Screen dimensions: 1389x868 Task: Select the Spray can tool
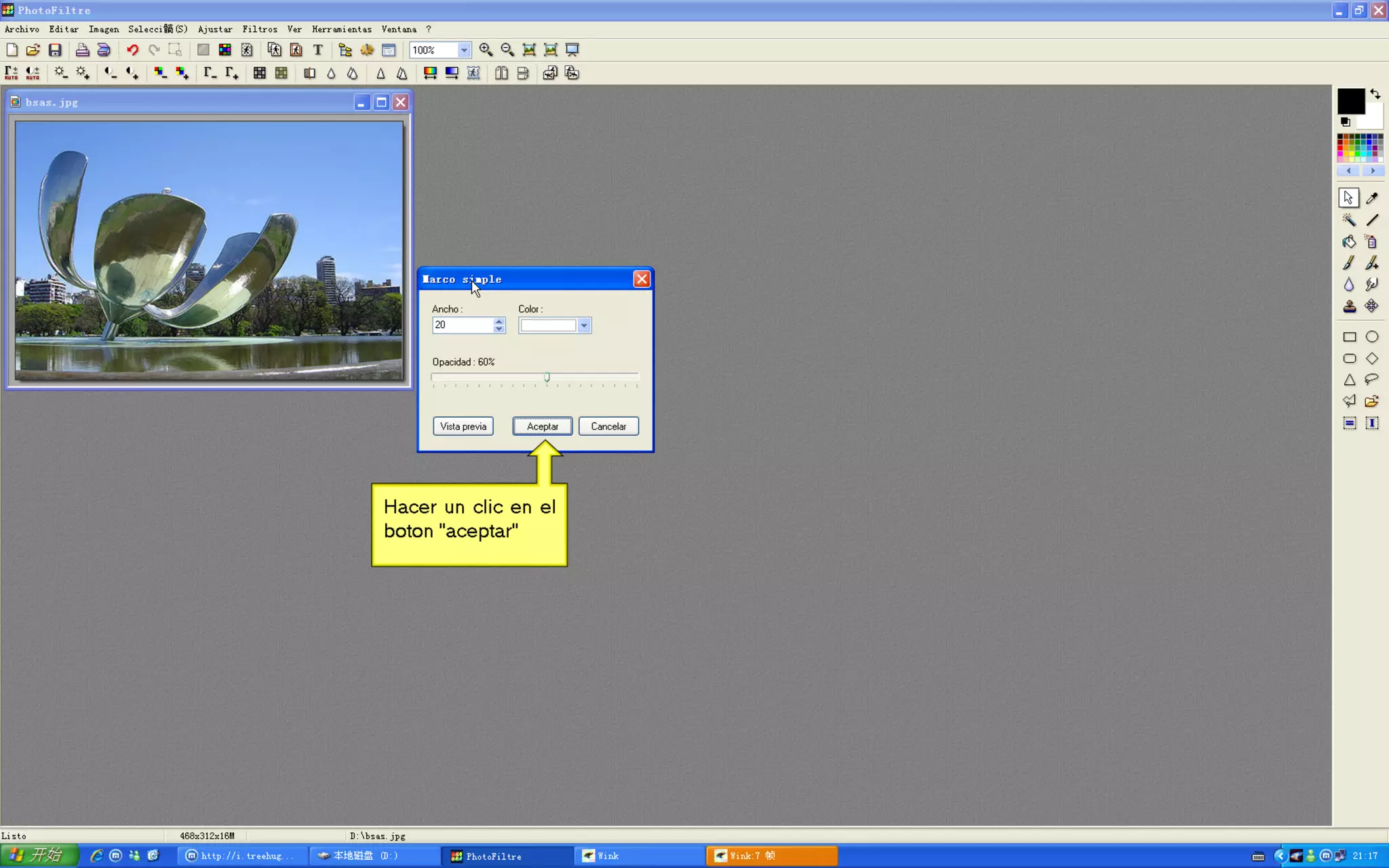coord(1372,241)
